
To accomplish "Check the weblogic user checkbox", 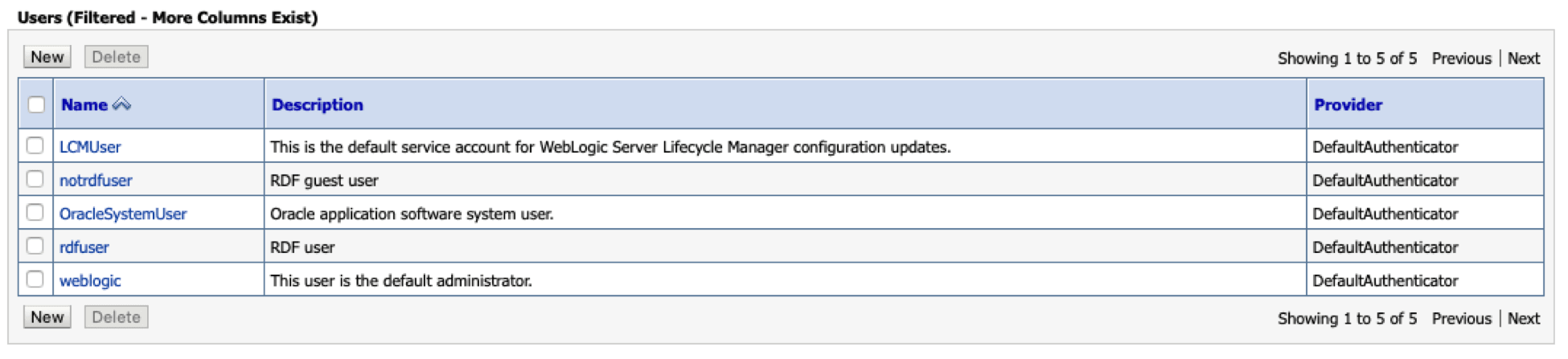I will tap(35, 279).
